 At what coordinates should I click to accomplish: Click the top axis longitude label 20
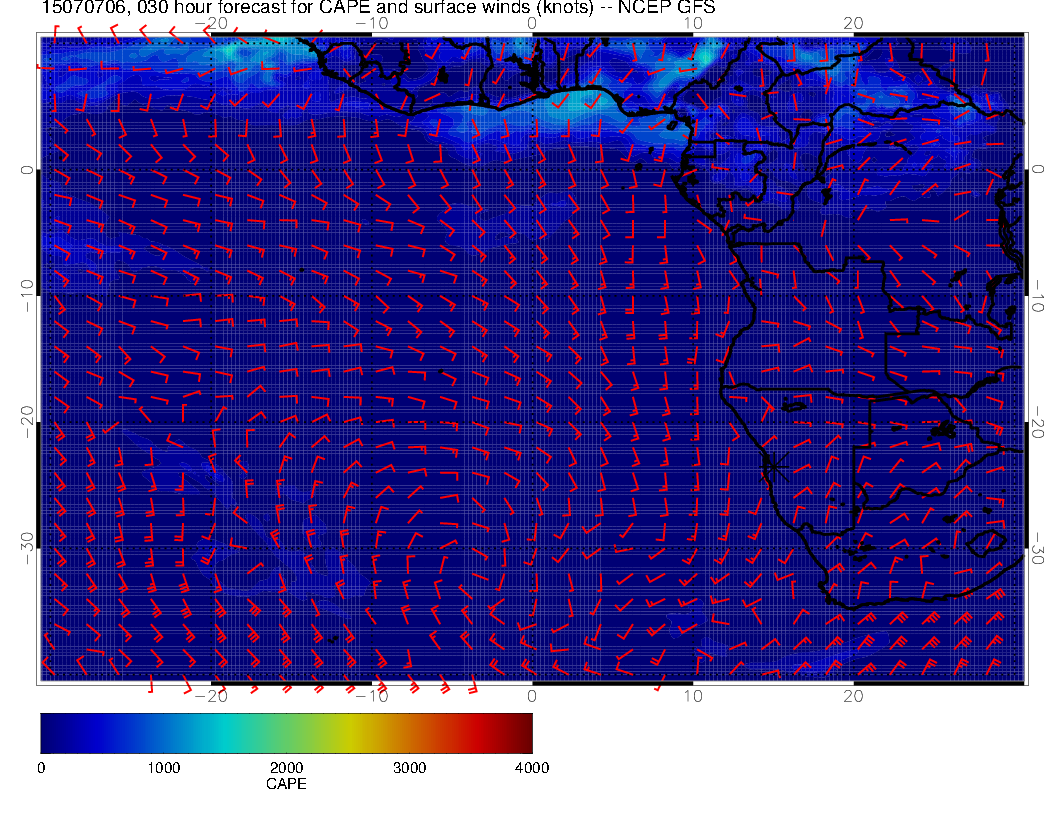tap(853, 24)
